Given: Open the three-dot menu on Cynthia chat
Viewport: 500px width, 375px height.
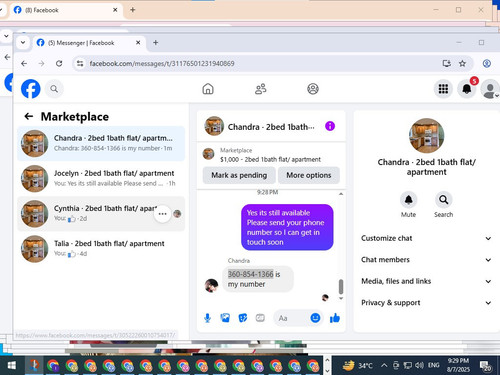Looking at the screenshot, I should [x=162, y=214].
